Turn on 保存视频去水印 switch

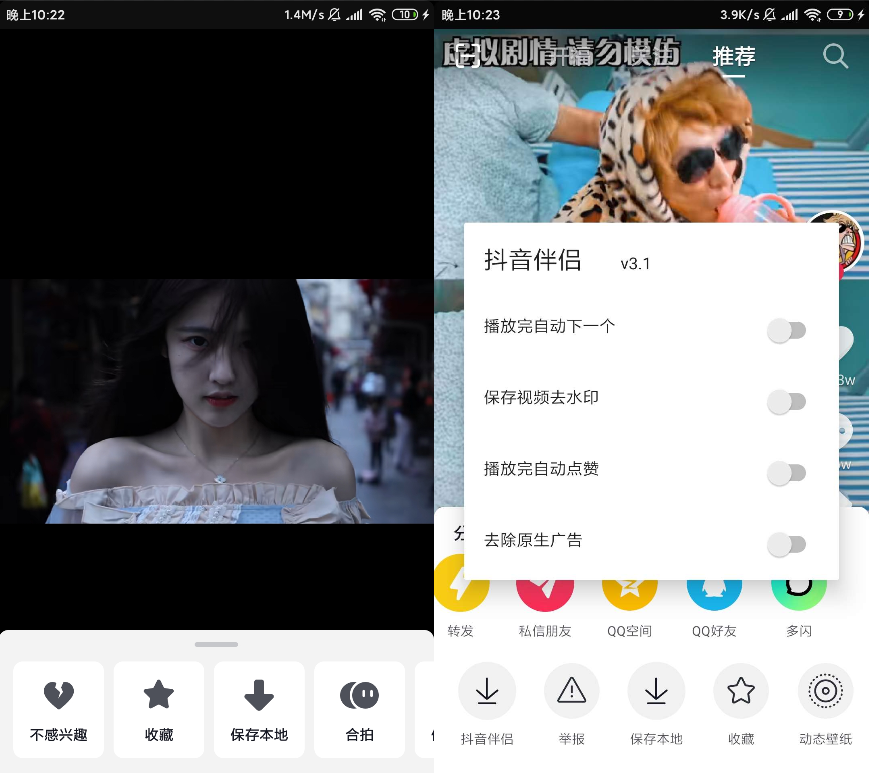[x=787, y=402]
